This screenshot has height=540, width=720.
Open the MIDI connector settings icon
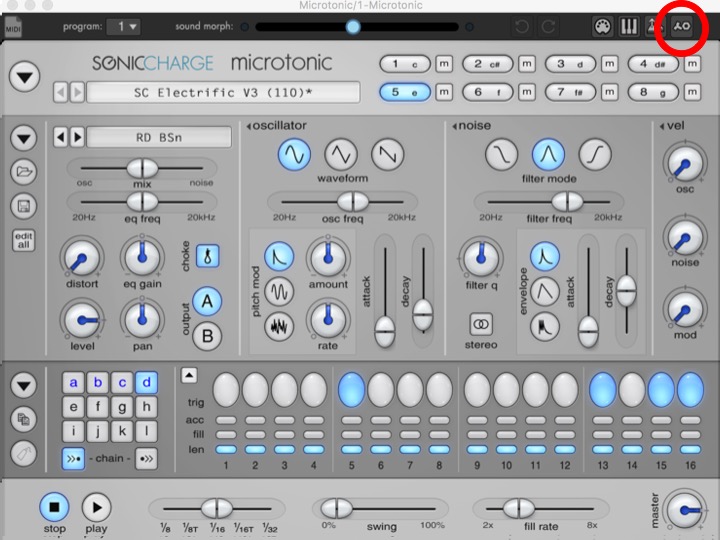(x=602, y=27)
